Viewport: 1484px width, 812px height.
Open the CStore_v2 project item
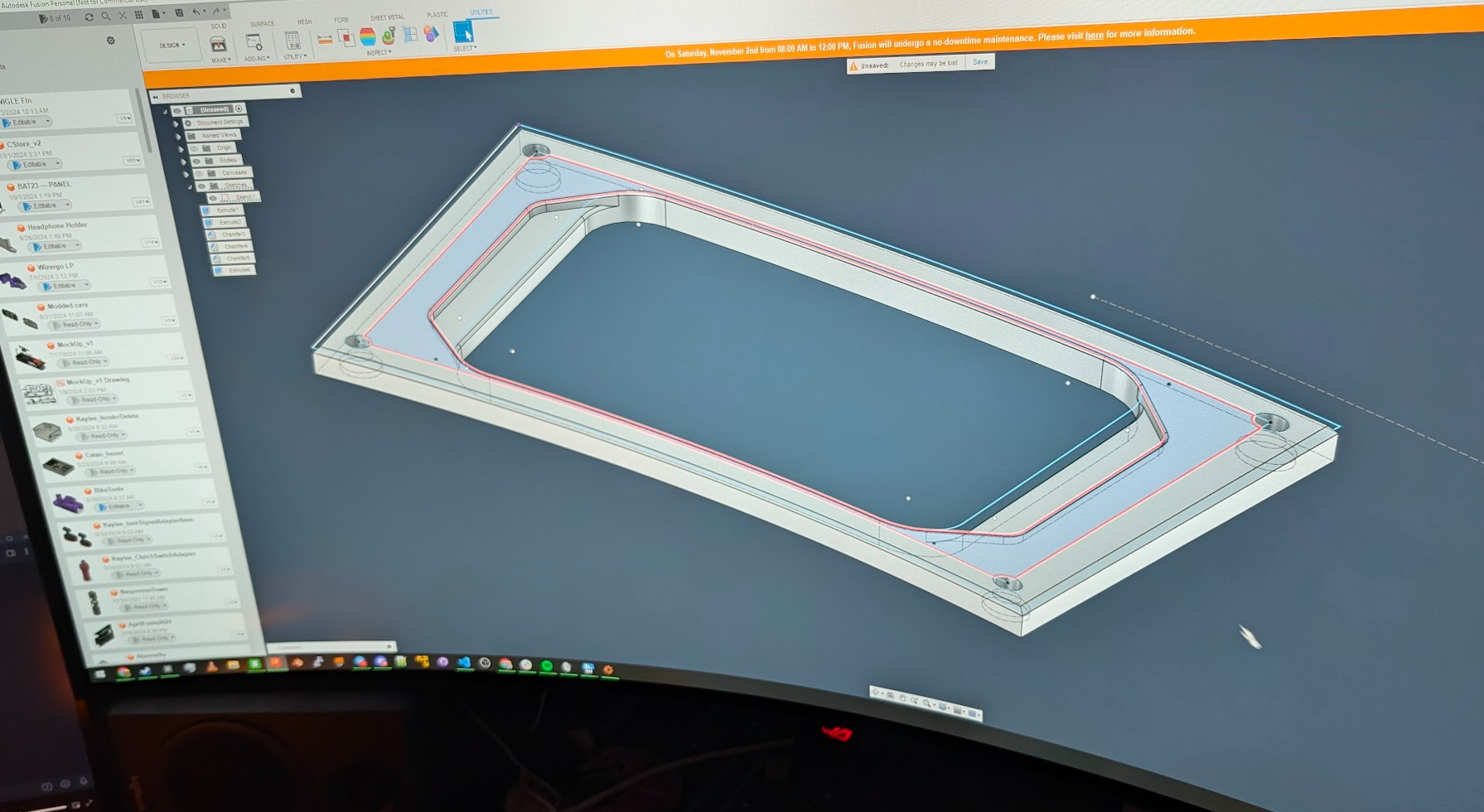[x=23, y=144]
